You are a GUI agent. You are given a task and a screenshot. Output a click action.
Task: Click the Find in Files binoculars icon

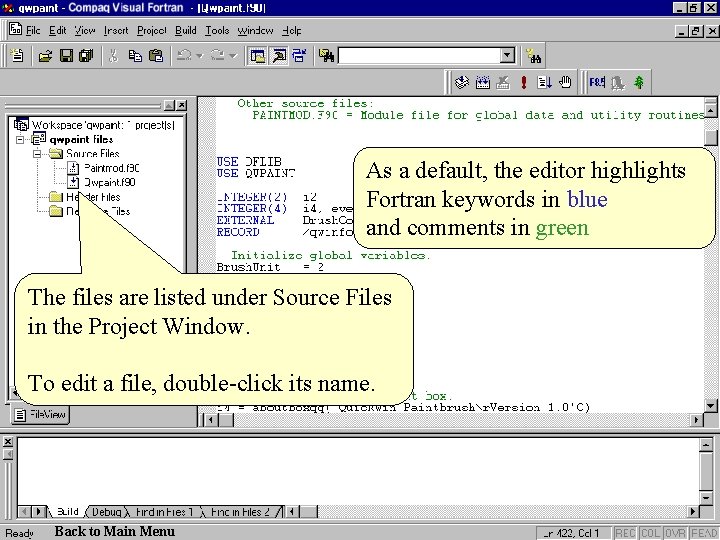tap(326, 56)
